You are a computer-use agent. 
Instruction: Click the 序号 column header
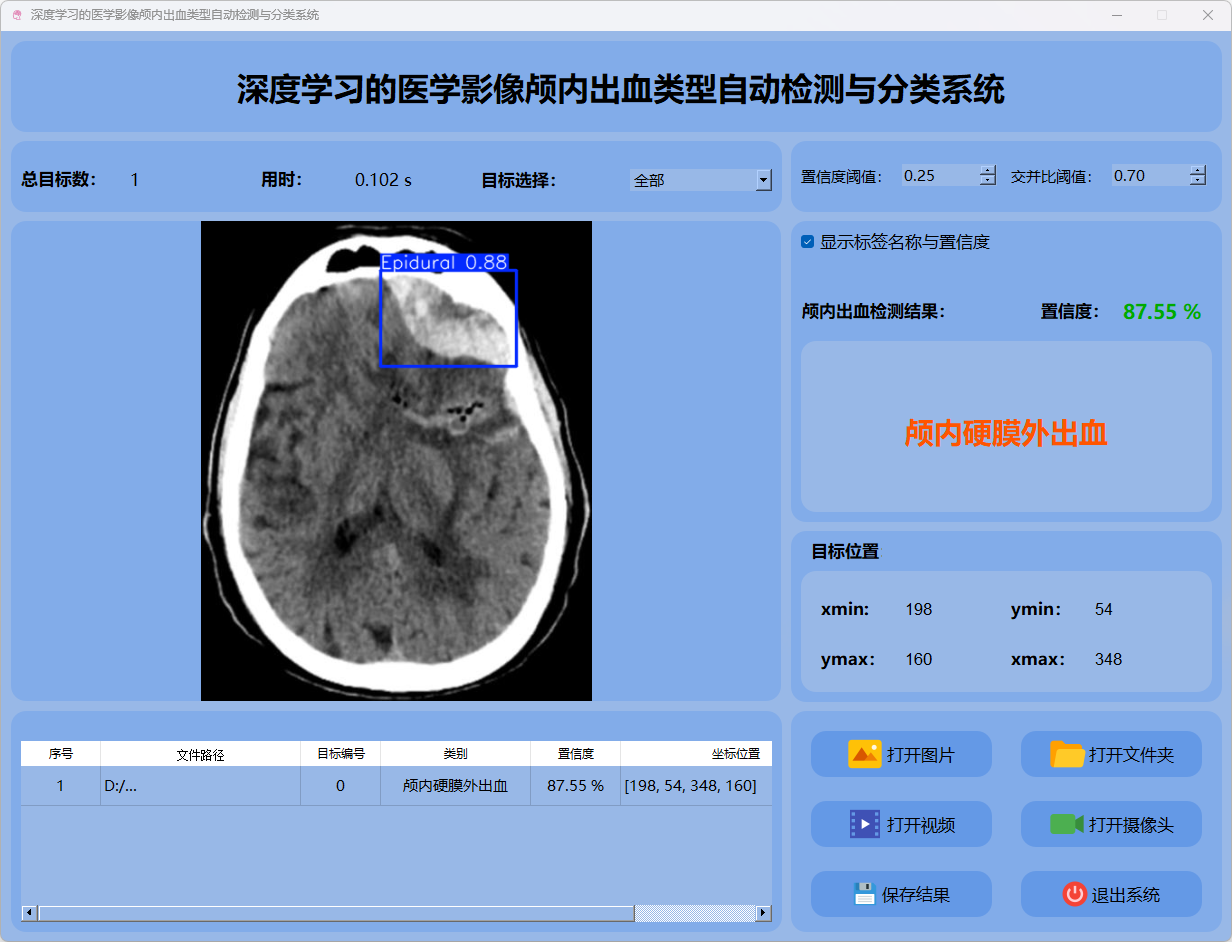(x=61, y=754)
